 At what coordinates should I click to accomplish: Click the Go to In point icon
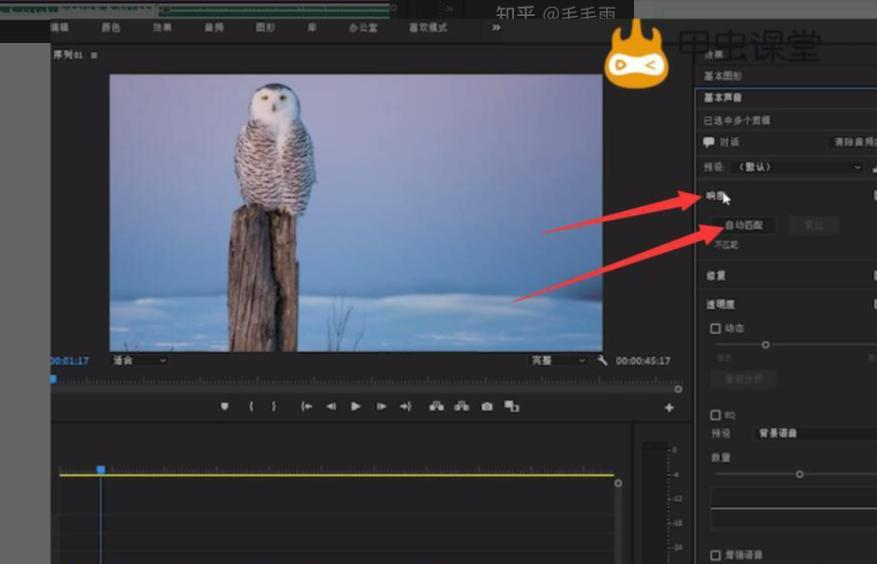pos(306,406)
